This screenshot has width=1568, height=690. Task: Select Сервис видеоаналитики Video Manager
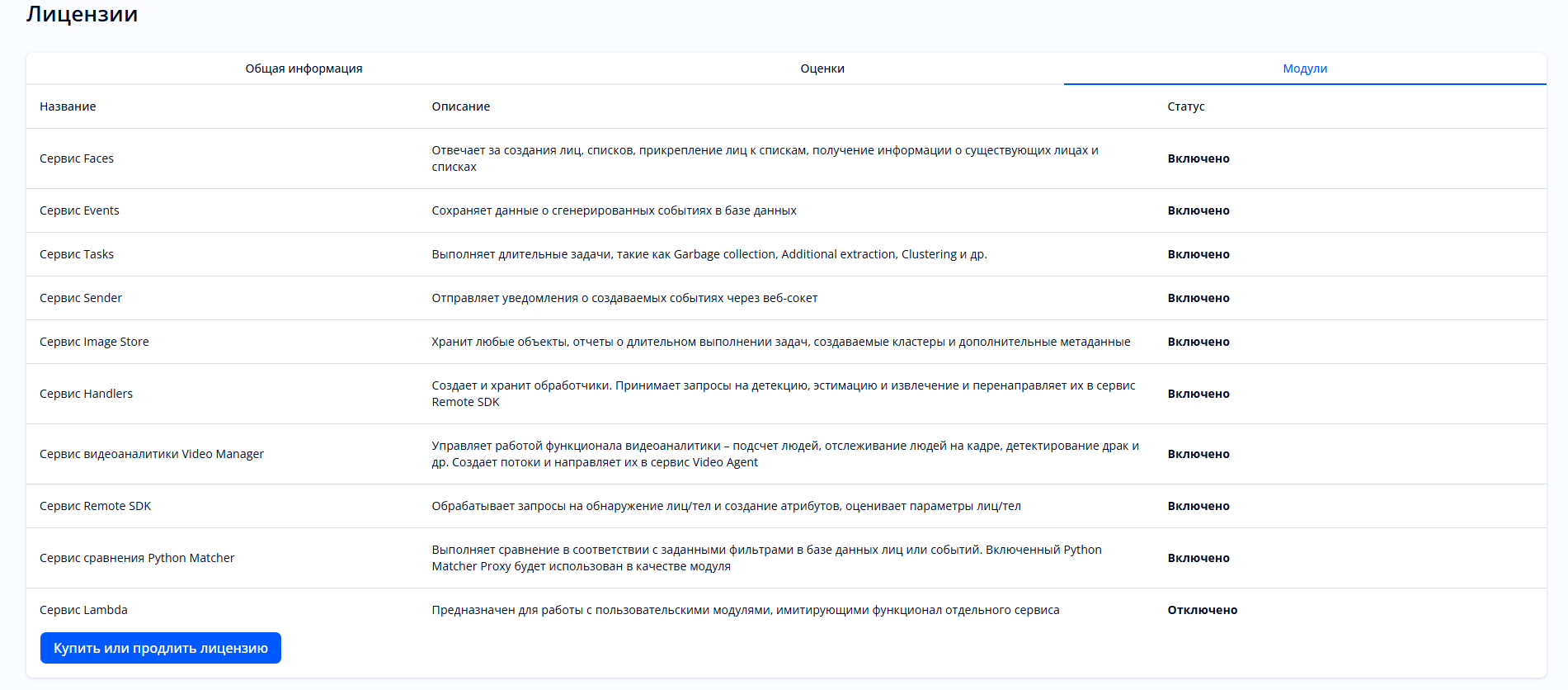tap(152, 454)
